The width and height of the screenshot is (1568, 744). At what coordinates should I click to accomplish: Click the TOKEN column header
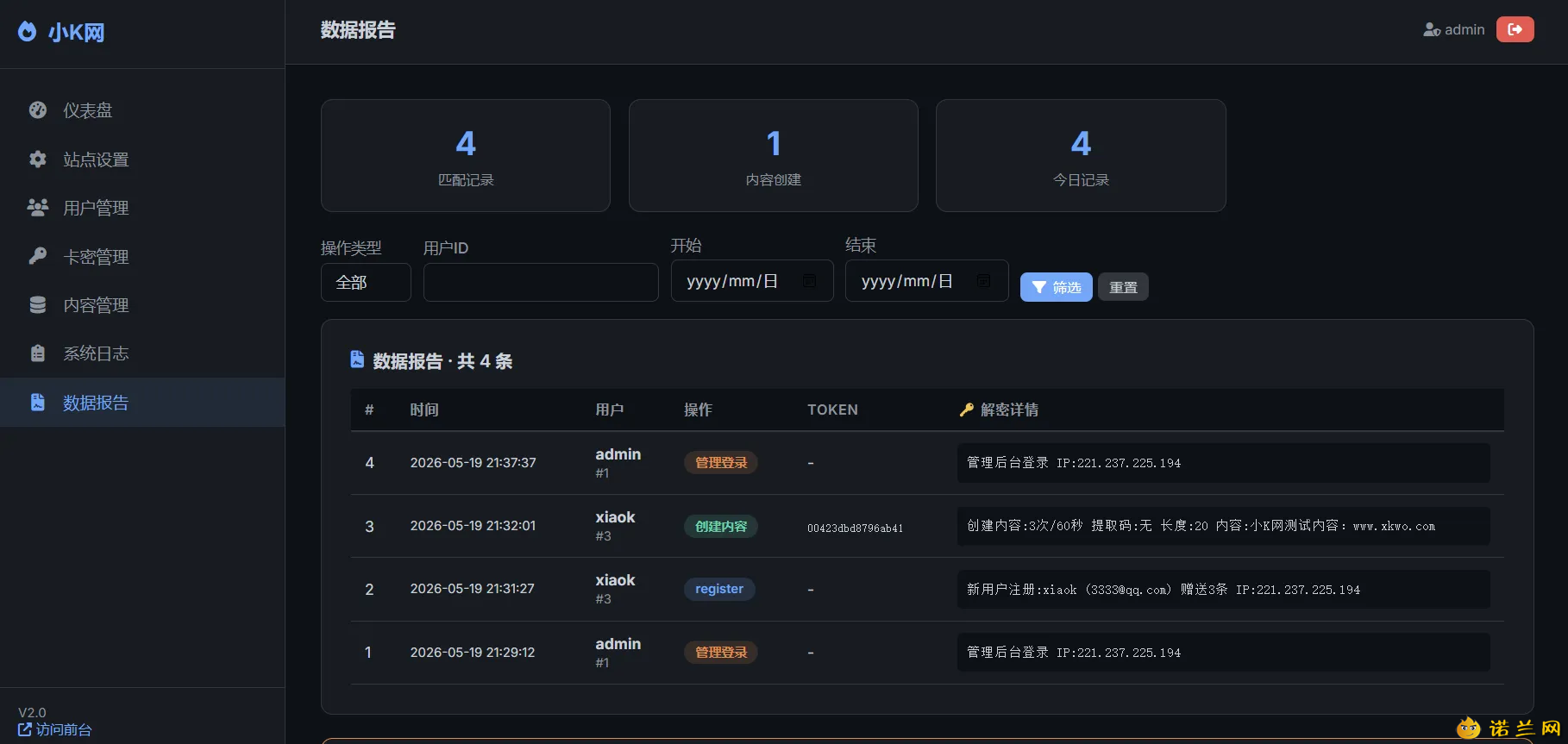click(832, 410)
